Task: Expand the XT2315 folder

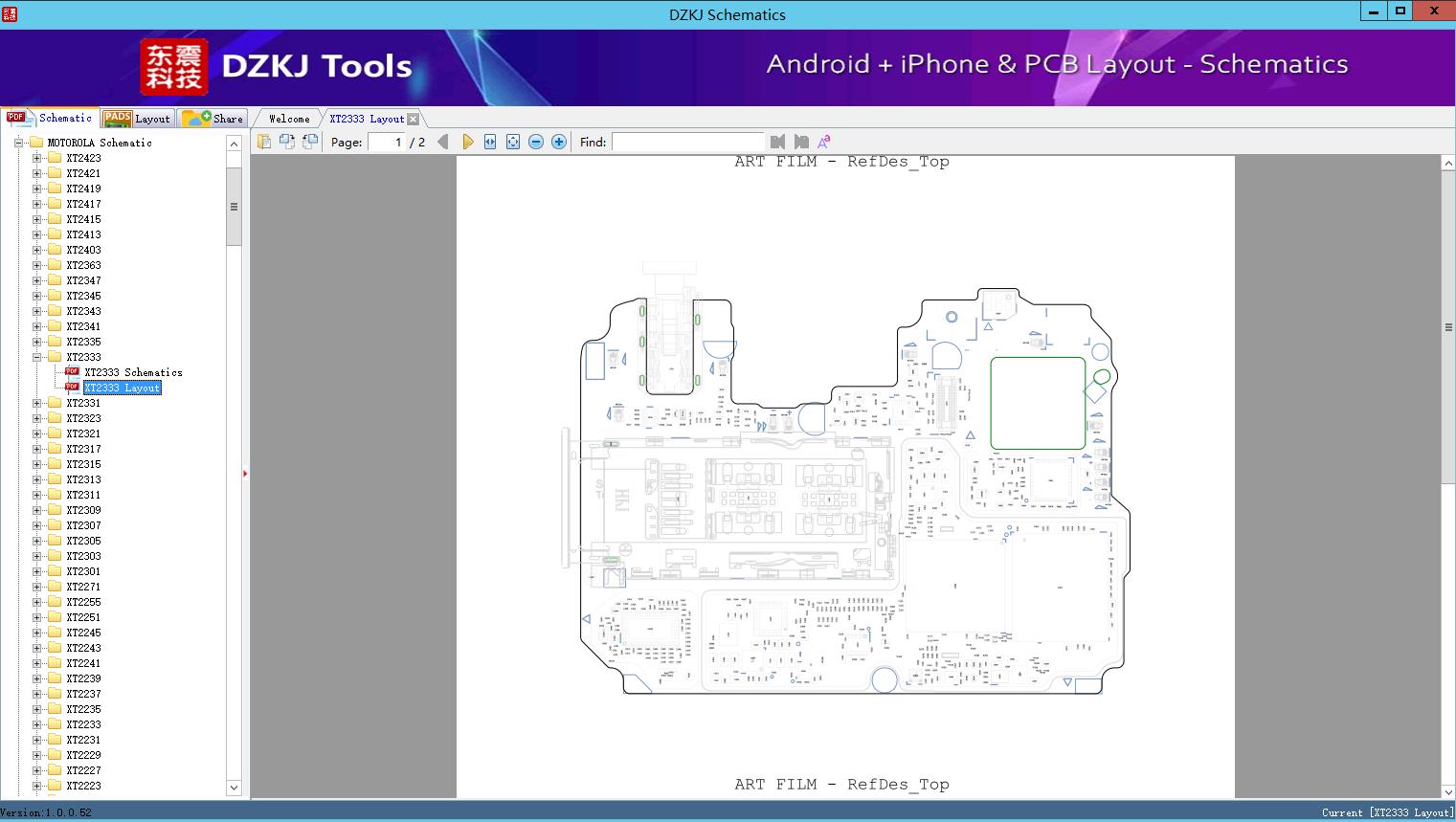Action: [x=36, y=464]
